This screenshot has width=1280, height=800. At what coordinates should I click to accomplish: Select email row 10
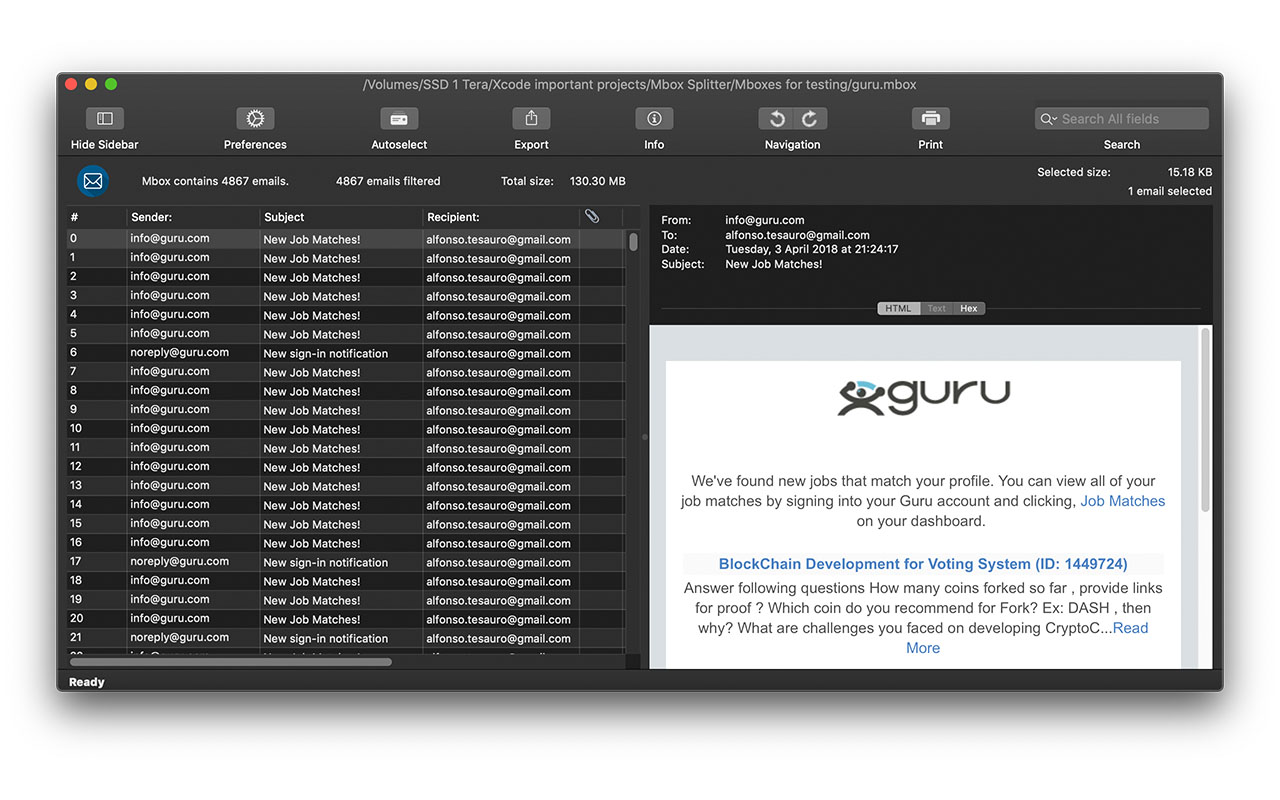click(346, 429)
